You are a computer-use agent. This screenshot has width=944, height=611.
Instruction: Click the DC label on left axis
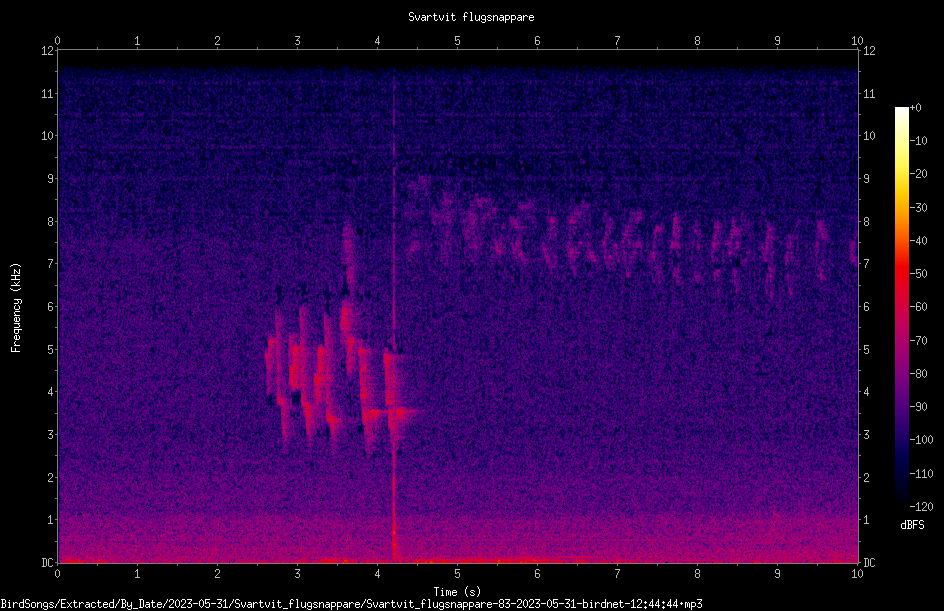click(x=48, y=562)
